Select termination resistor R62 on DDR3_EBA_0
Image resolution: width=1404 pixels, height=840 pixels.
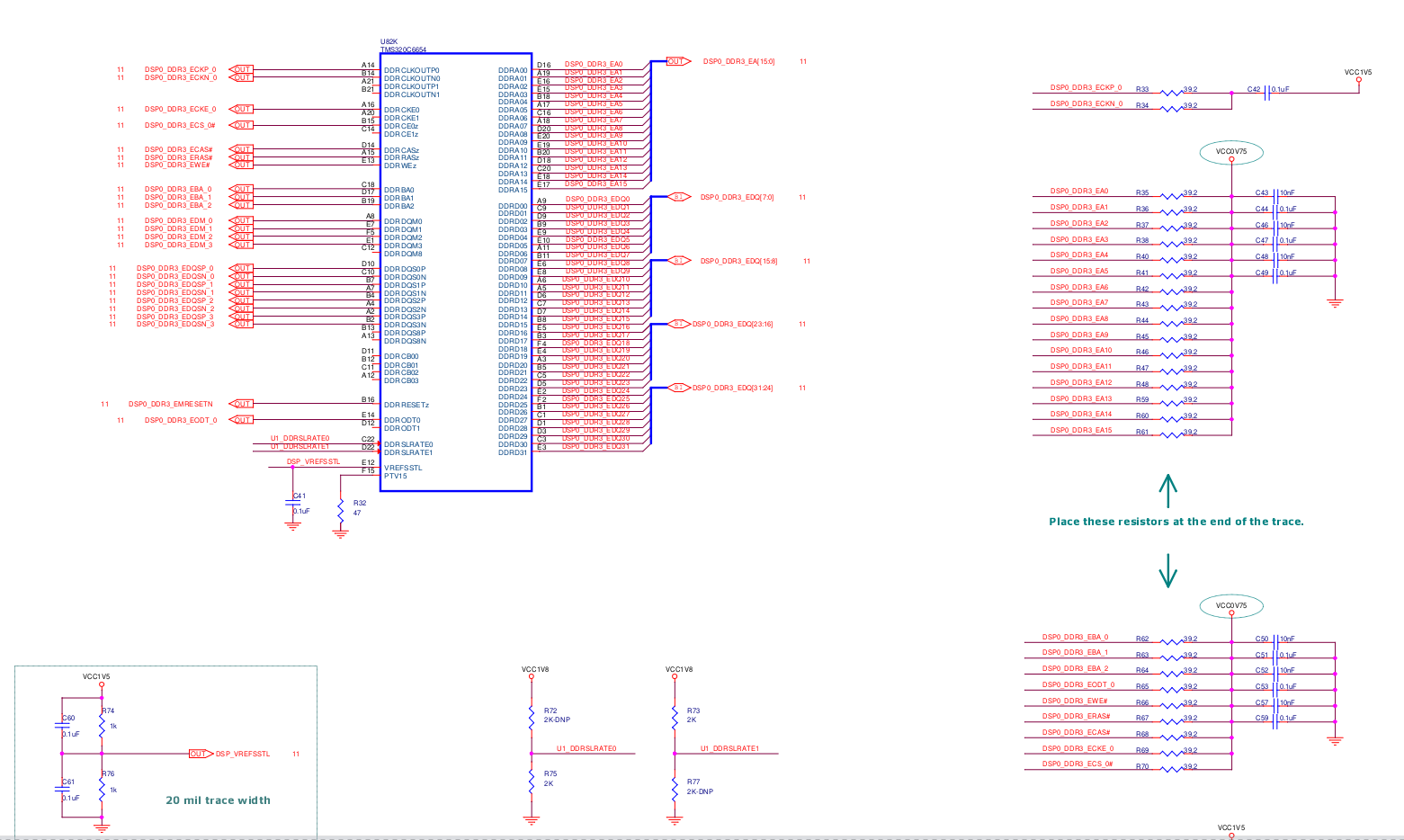[1171, 641]
